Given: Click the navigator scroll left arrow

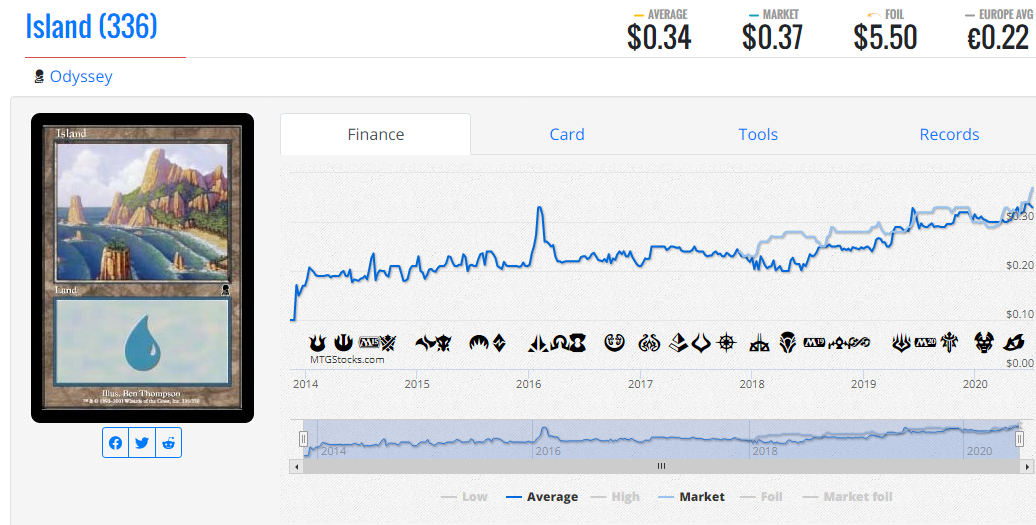Looking at the screenshot, I should pos(297,466).
